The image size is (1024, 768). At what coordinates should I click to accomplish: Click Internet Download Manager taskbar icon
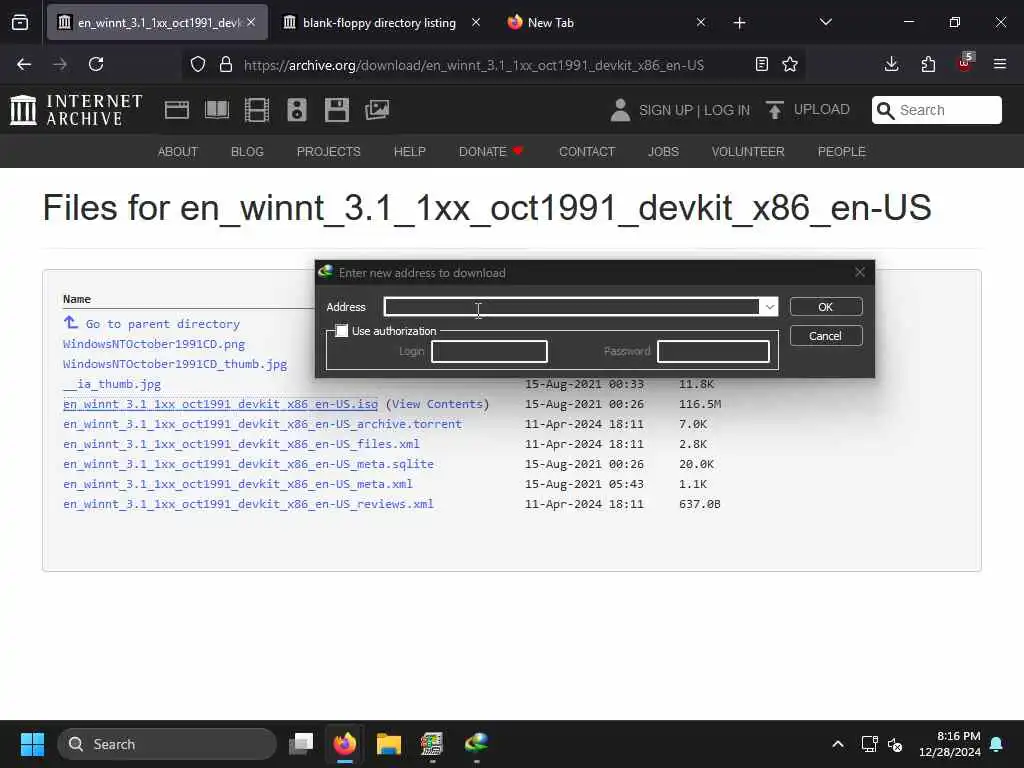pos(477,744)
